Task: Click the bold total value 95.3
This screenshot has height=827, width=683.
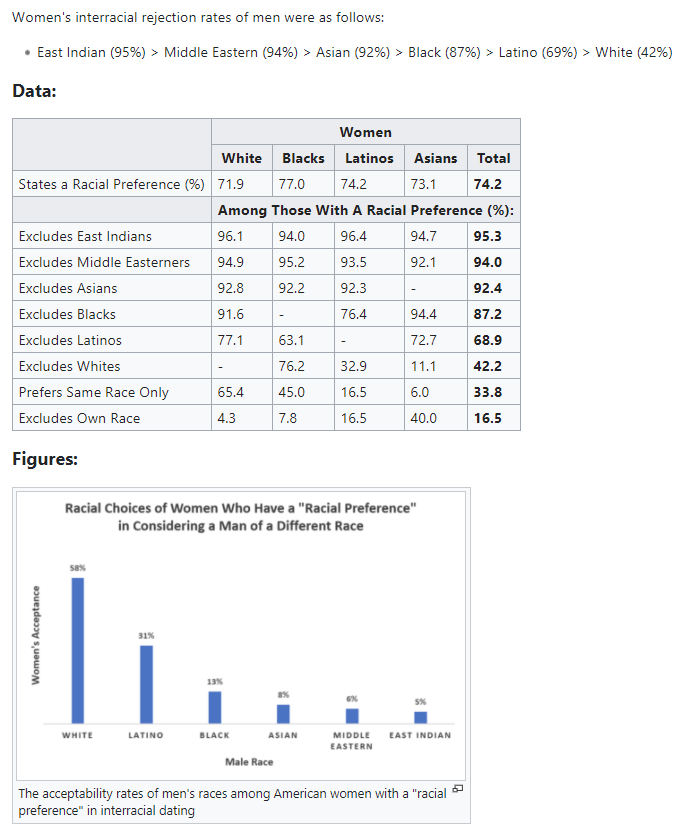Action: coord(494,236)
